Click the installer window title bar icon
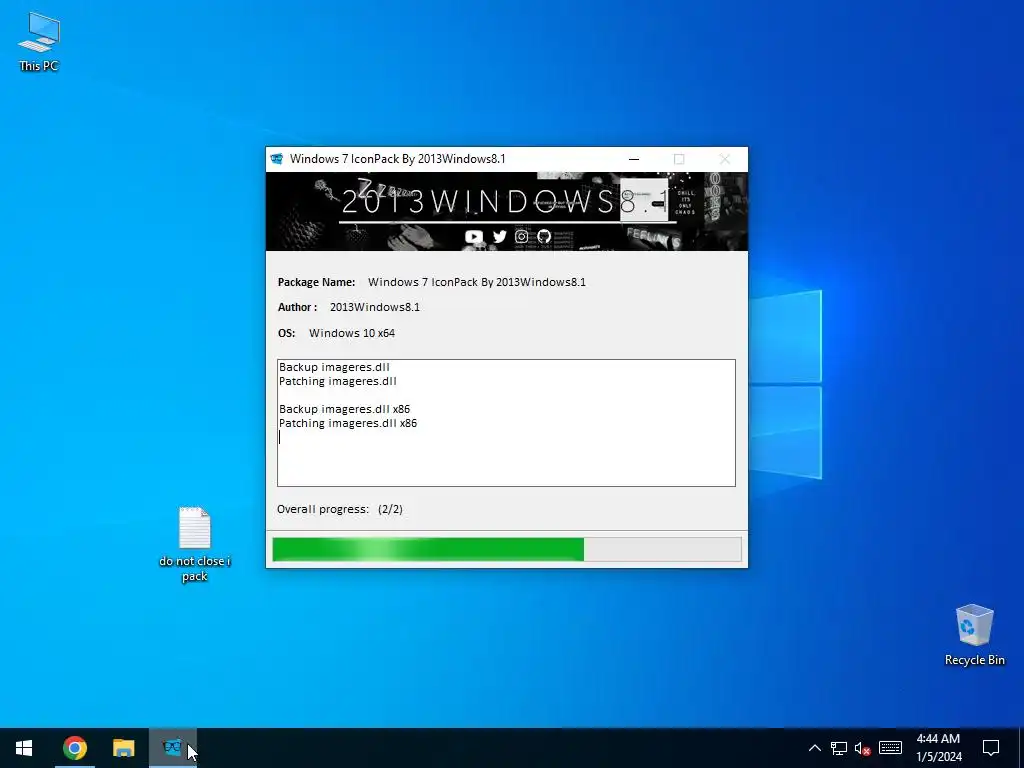The height and width of the screenshot is (768, 1024). (277, 159)
